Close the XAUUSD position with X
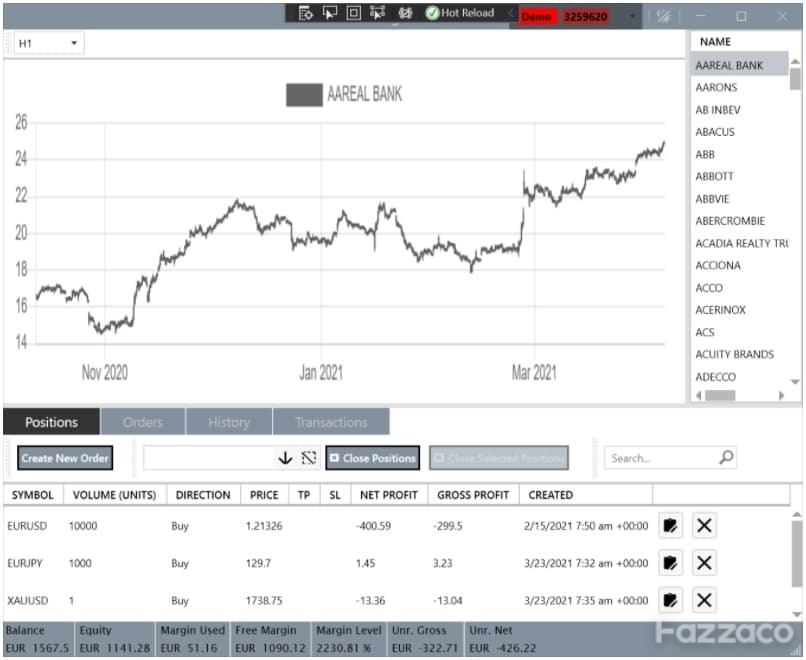Viewport: 806px width, 660px height. [x=704, y=600]
